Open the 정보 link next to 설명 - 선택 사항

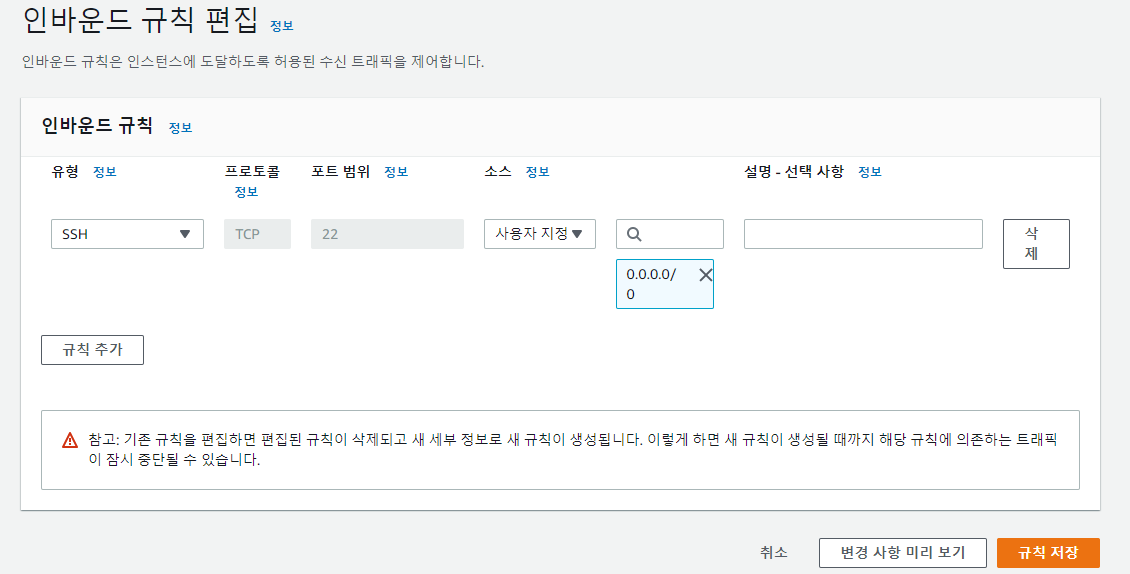(x=870, y=172)
